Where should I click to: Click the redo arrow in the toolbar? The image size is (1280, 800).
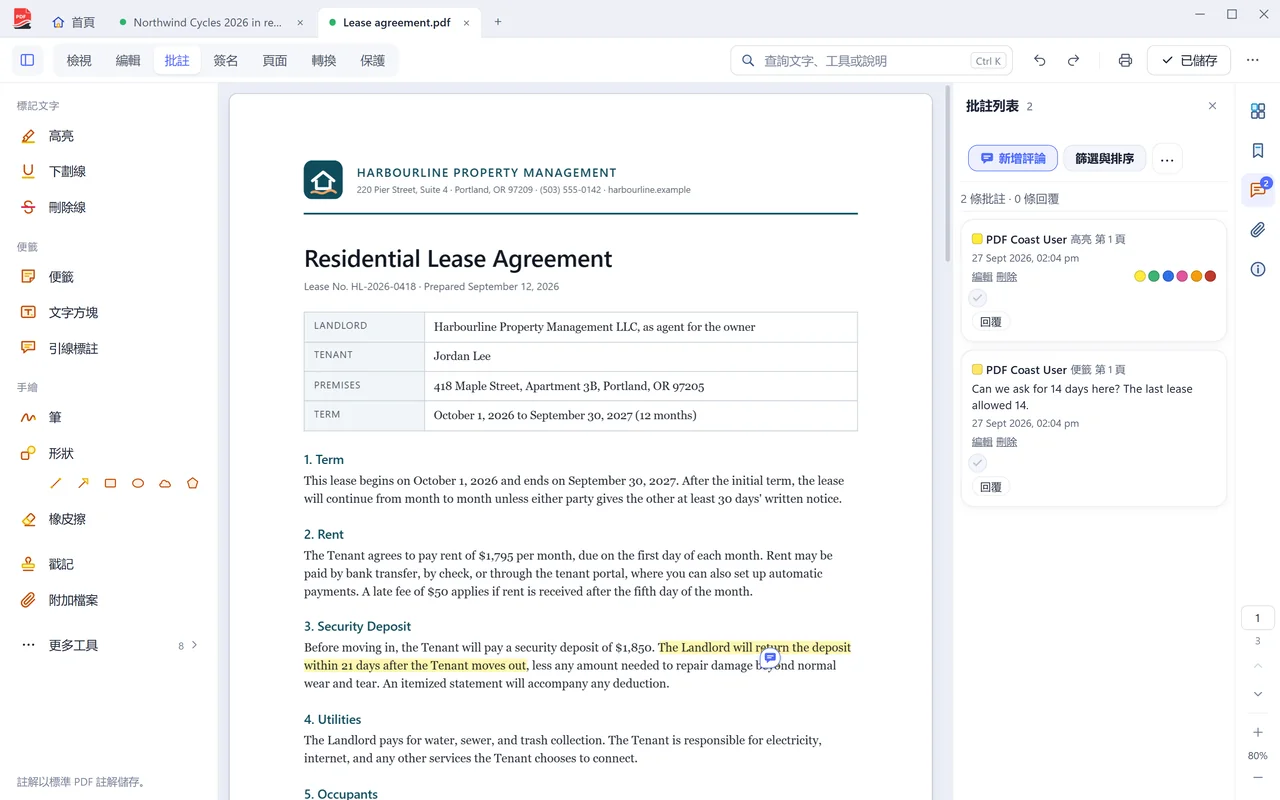1073,61
